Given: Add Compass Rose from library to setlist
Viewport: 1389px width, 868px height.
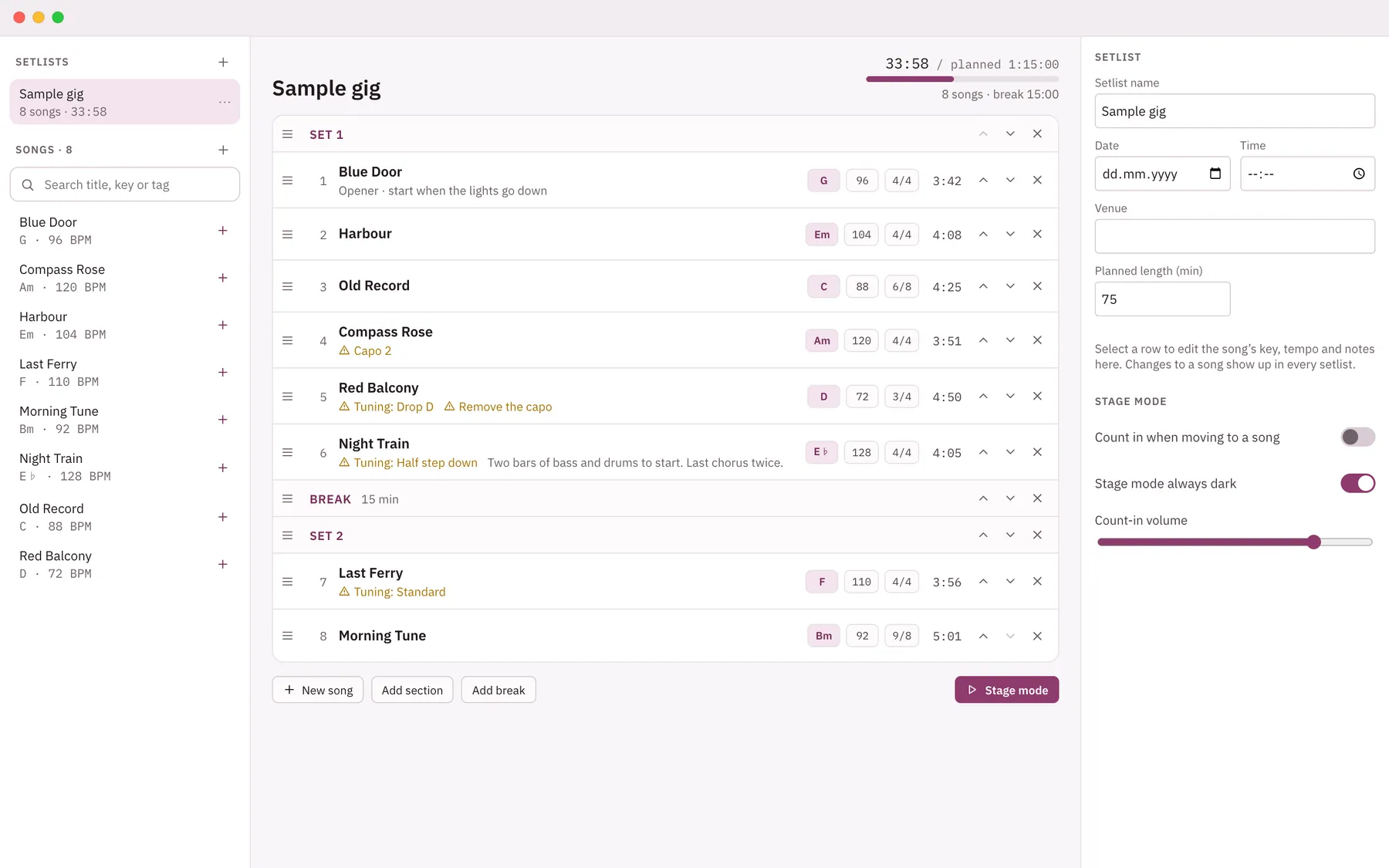Looking at the screenshot, I should tap(222, 278).
